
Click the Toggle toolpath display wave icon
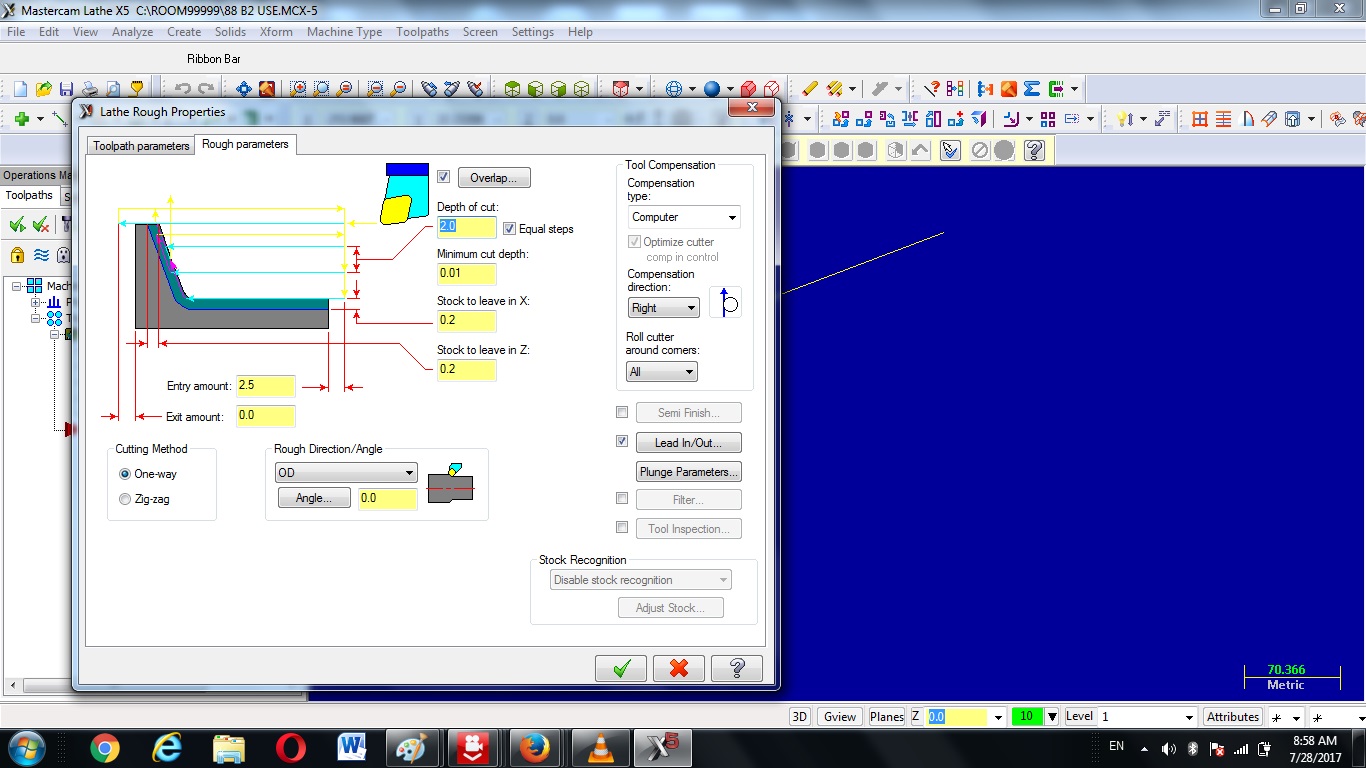(41, 255)
